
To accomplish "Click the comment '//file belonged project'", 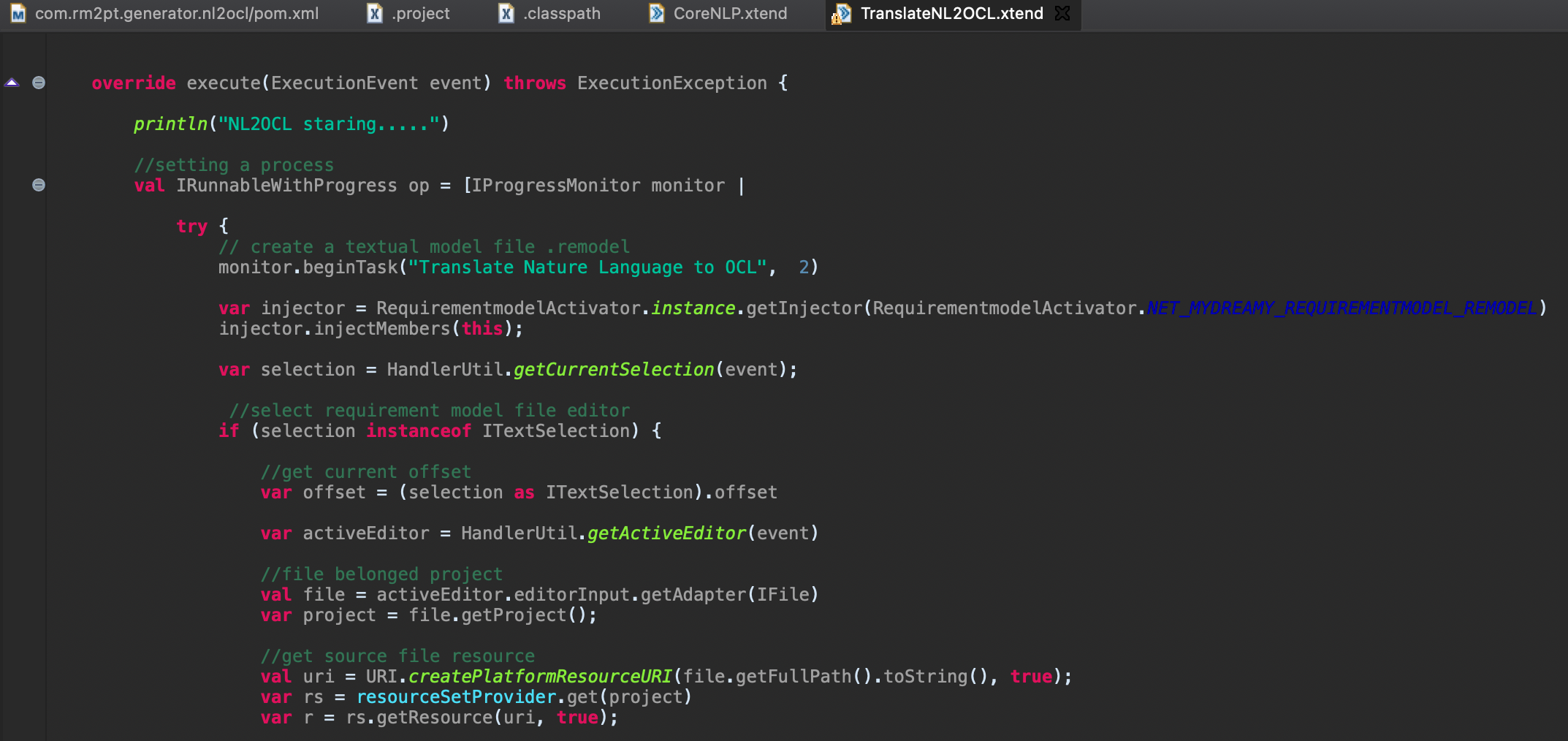I will [382, 574].
